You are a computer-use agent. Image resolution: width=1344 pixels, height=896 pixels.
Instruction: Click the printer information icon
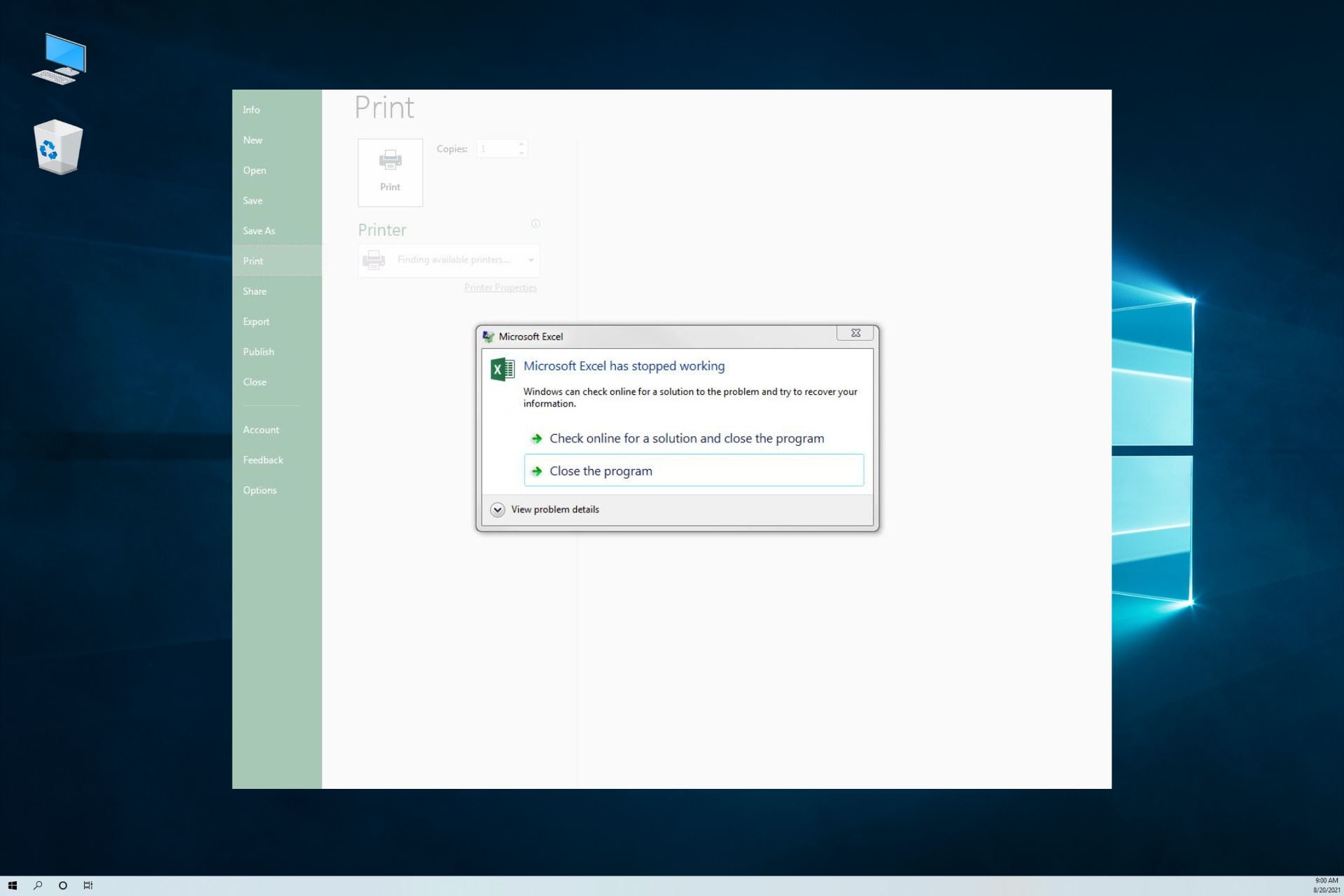pyautogui.click(x=535, y=223)
